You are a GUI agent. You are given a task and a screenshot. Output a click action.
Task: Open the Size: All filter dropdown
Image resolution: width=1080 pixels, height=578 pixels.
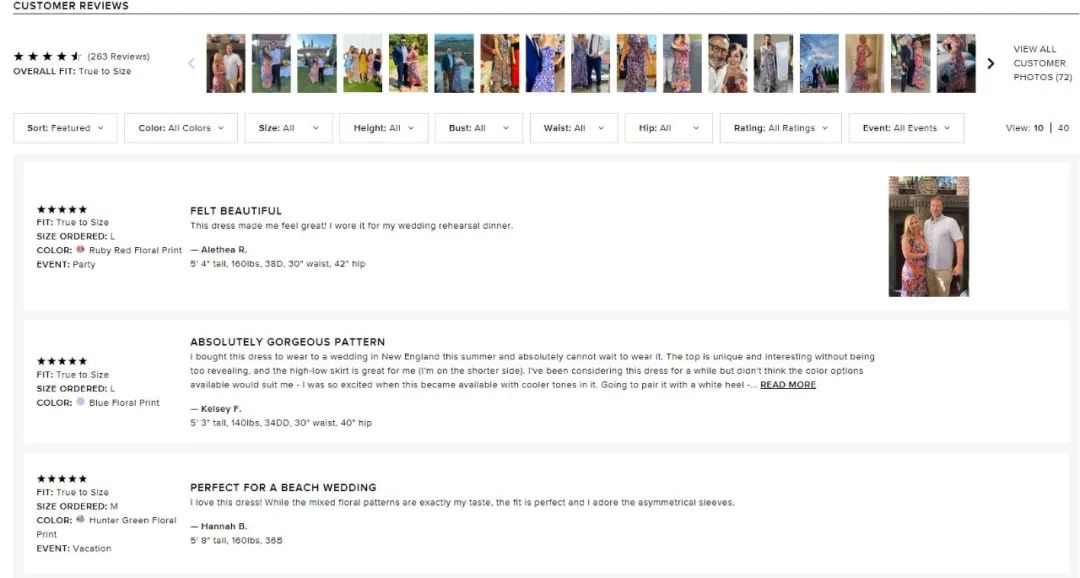click(288, 128)
